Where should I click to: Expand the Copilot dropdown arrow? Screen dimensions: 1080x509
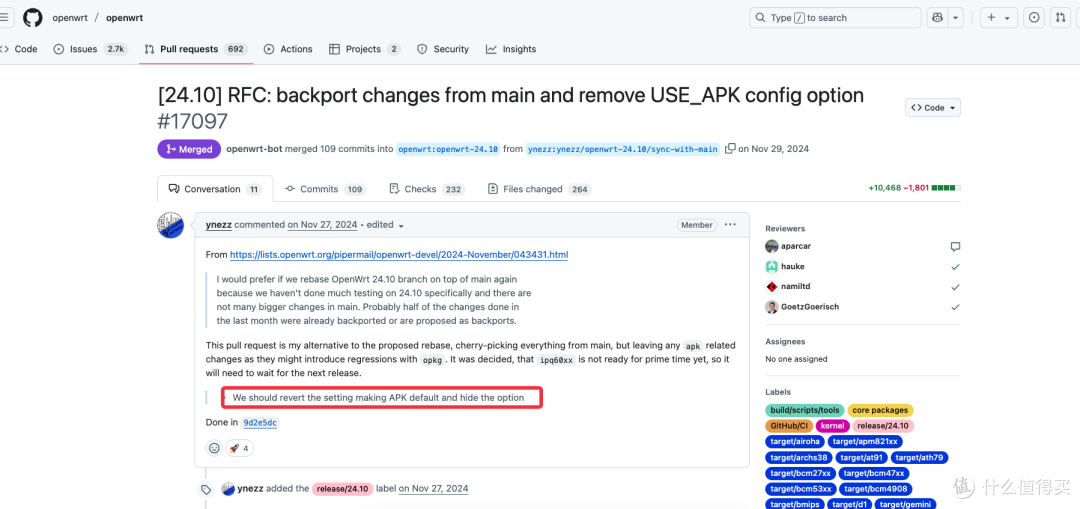[x=956, y=18]
